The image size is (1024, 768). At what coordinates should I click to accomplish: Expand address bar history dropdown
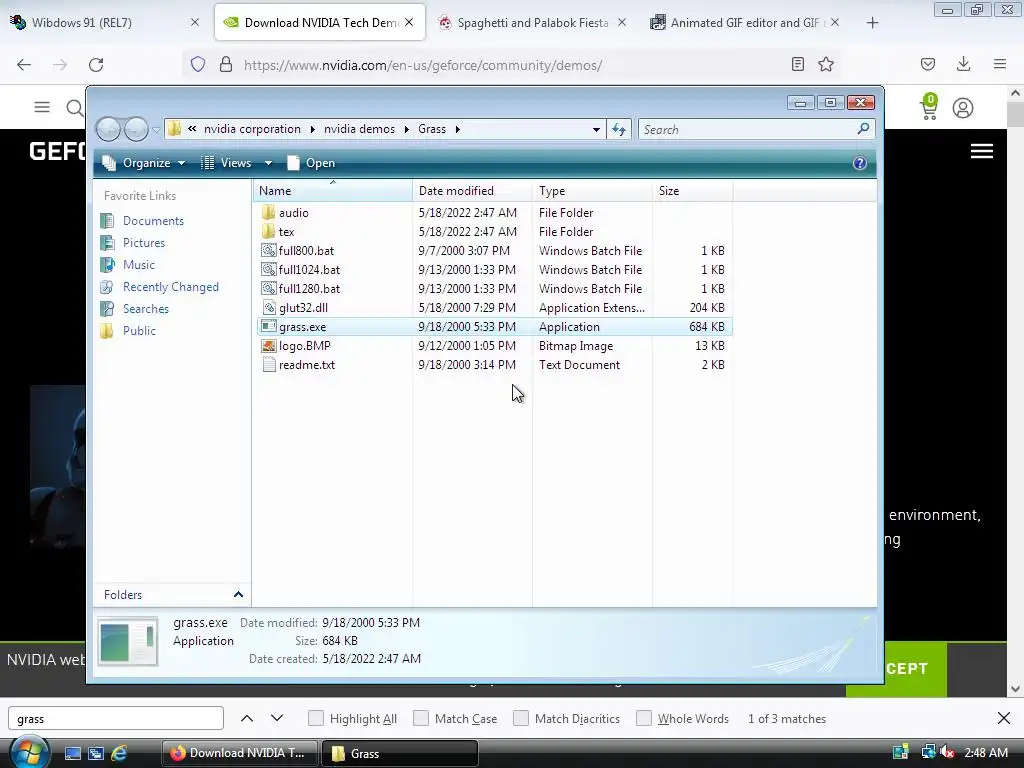596,129
